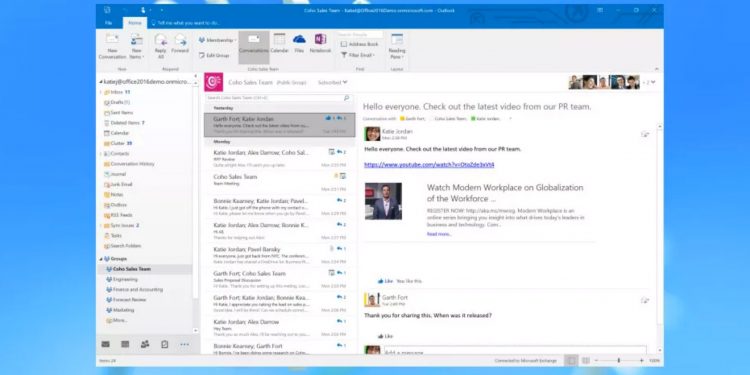Viewport: 750px width, 375px height.
Task: Switch to the Home ribbon tab
Action: click(x=134, y=22)
